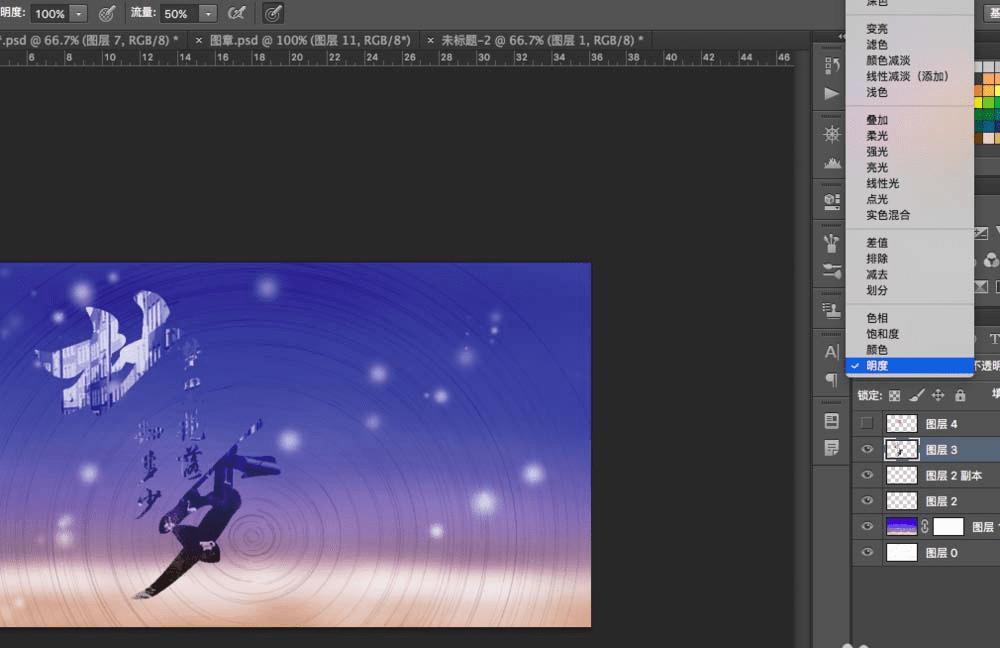The image size is (1000, 648).
Task: Open the Brush Presets panel icon
Action: (832, 270)
